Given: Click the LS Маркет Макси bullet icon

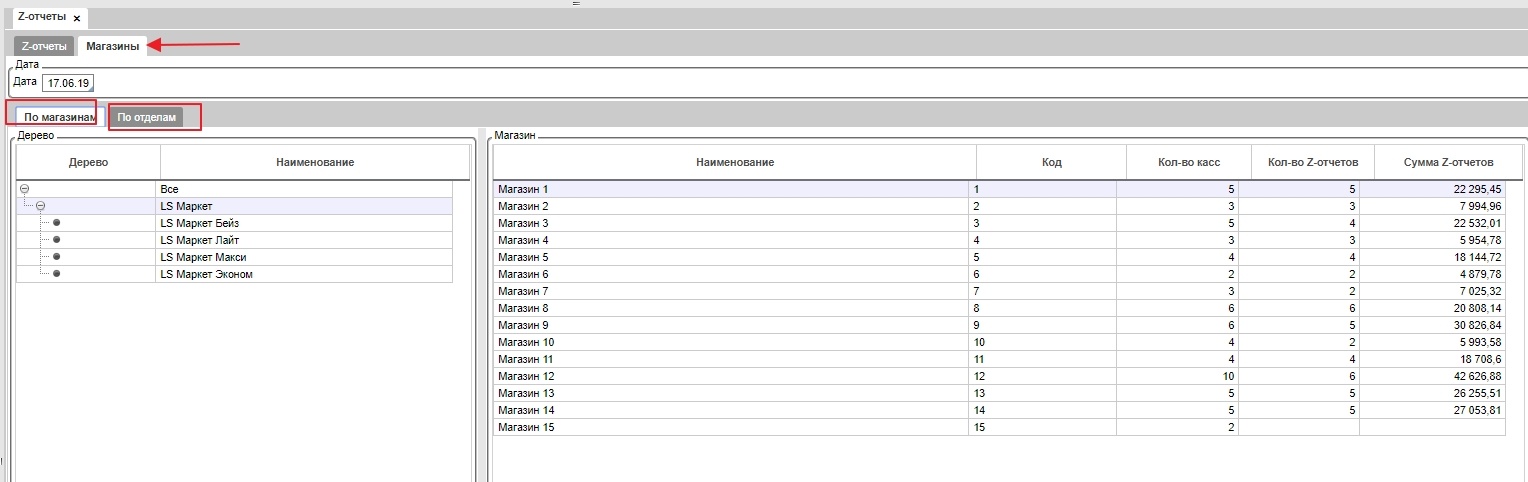Looking at the screenshot, I should pyautogui.click(x=57, y=257).
